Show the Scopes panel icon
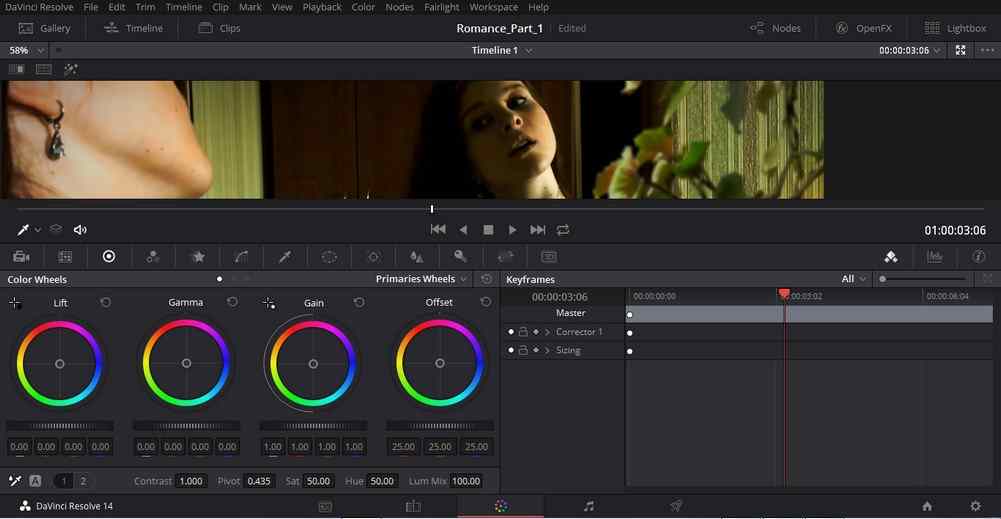The height and width of the screenshot is (519, 1001). [x=935, y=257]
